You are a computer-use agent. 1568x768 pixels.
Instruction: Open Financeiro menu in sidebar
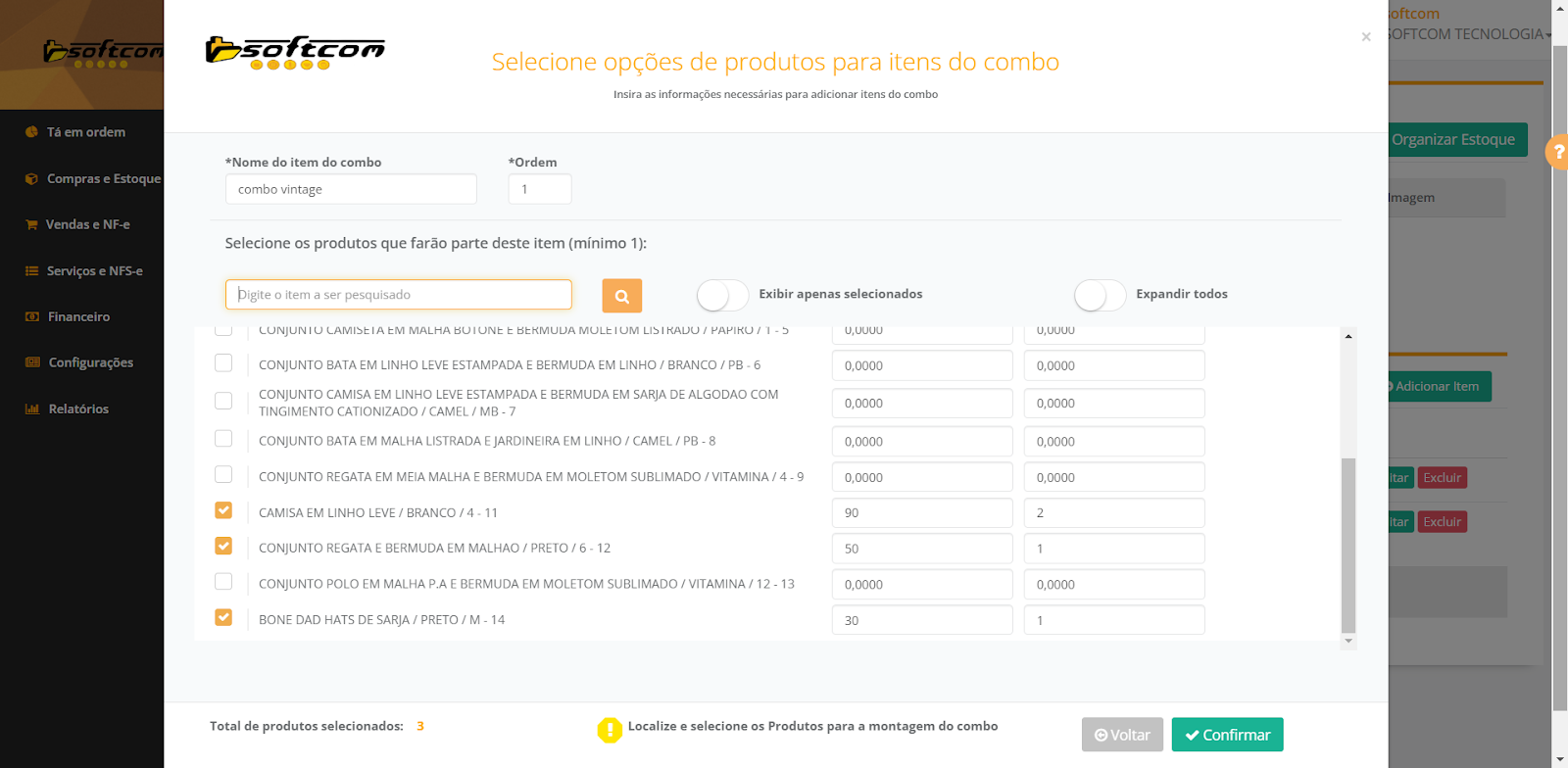coord(78,317)
